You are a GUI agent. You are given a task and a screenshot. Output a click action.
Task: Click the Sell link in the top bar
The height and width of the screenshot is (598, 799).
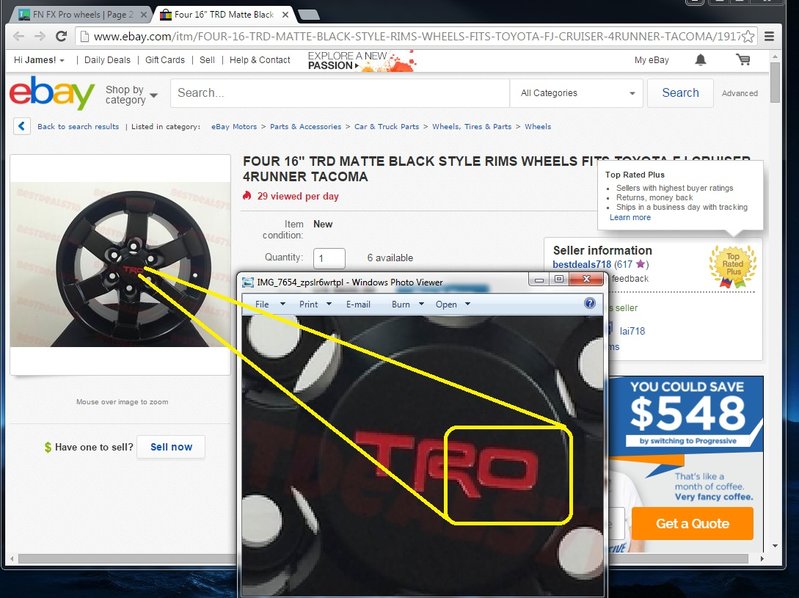[207, 60]
